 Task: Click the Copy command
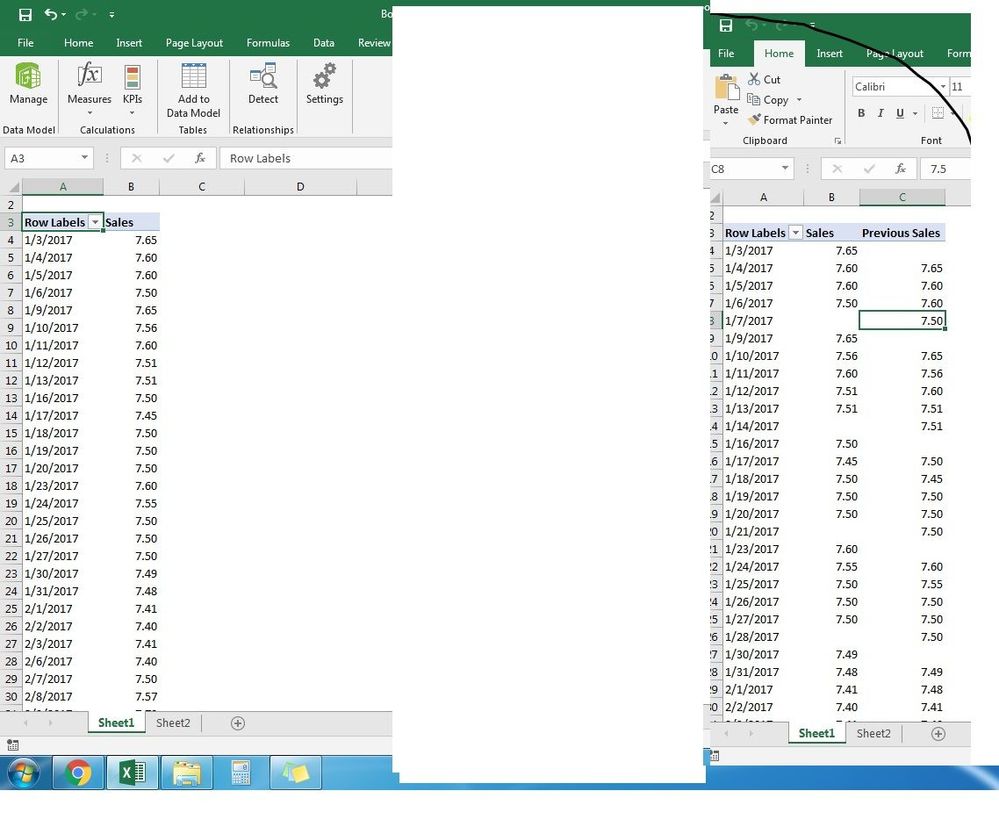click(x=768, y=99)
